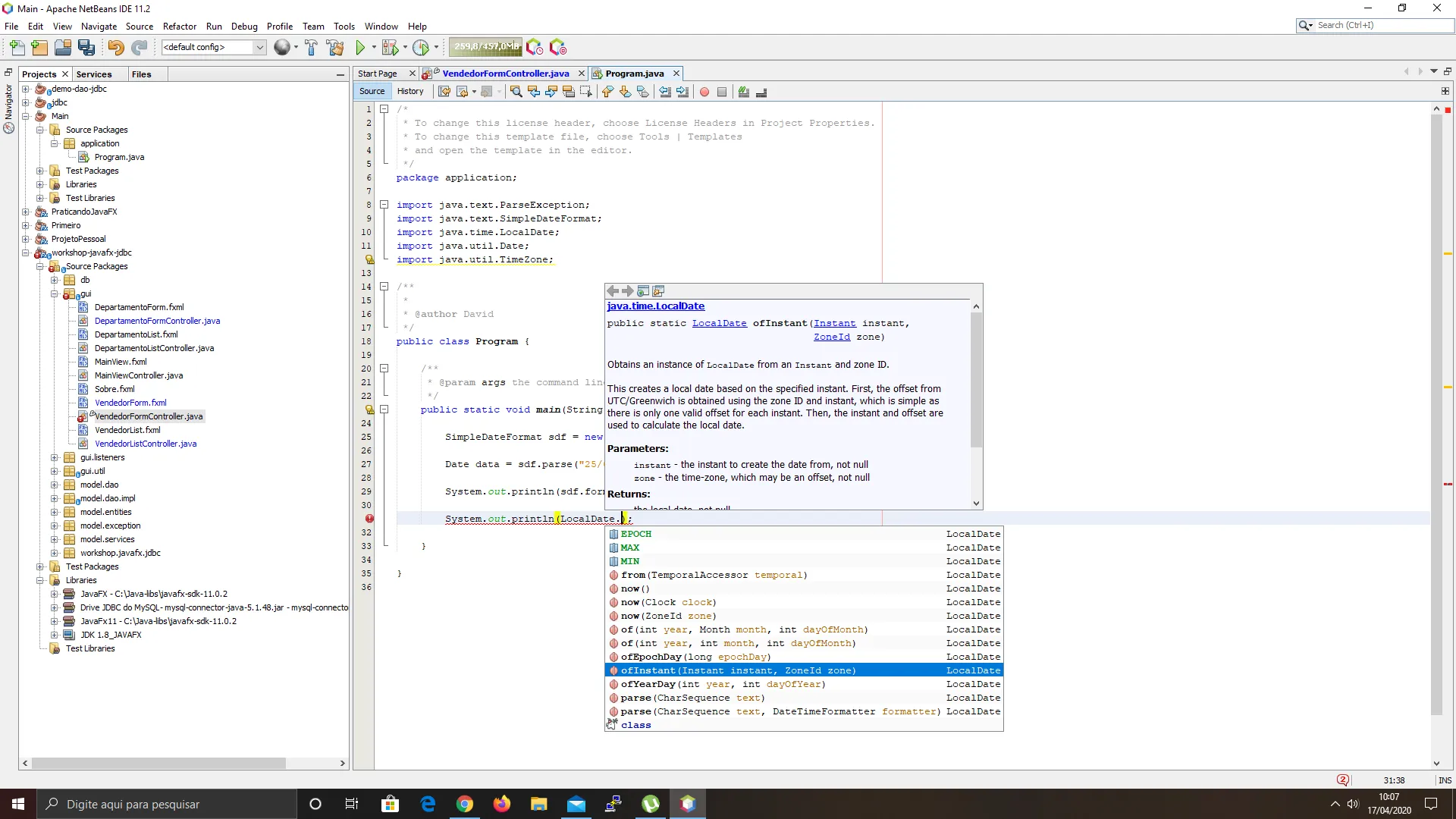This screenshot has width=1456, height=819.
Task: Click the Save All toolbar icon
Action: click(x=86, y=48)
